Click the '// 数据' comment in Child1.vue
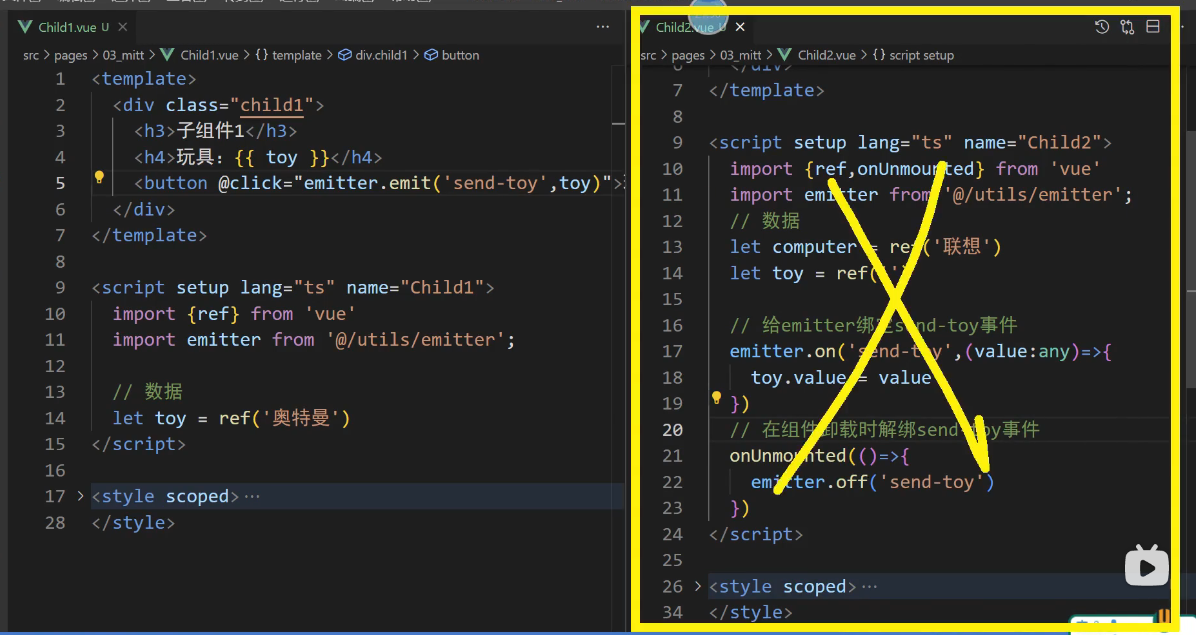The image size is (1196, 635). (148, 392)
